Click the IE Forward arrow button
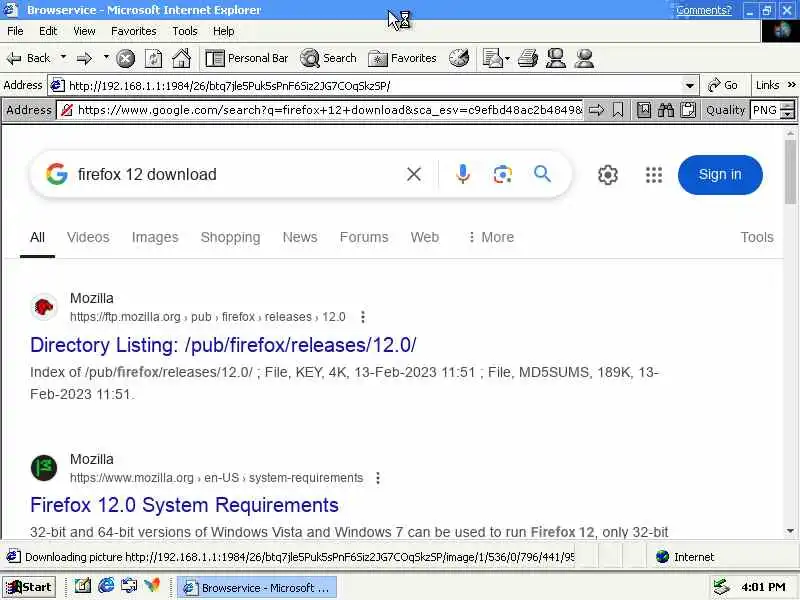Image resolution: width=800 pixels, height=600 pixels. (85, 59)
